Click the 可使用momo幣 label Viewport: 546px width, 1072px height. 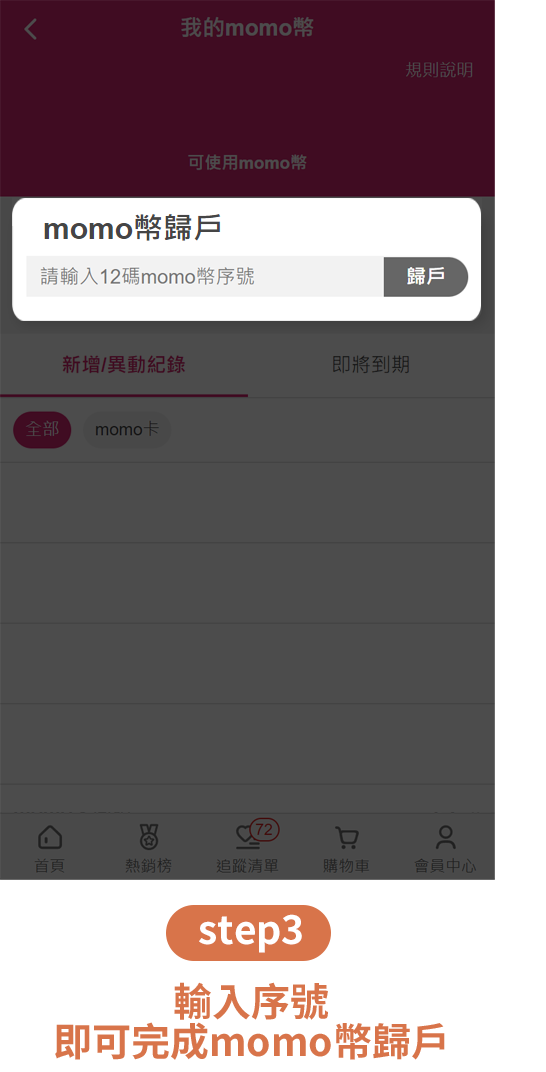[247, 163]
